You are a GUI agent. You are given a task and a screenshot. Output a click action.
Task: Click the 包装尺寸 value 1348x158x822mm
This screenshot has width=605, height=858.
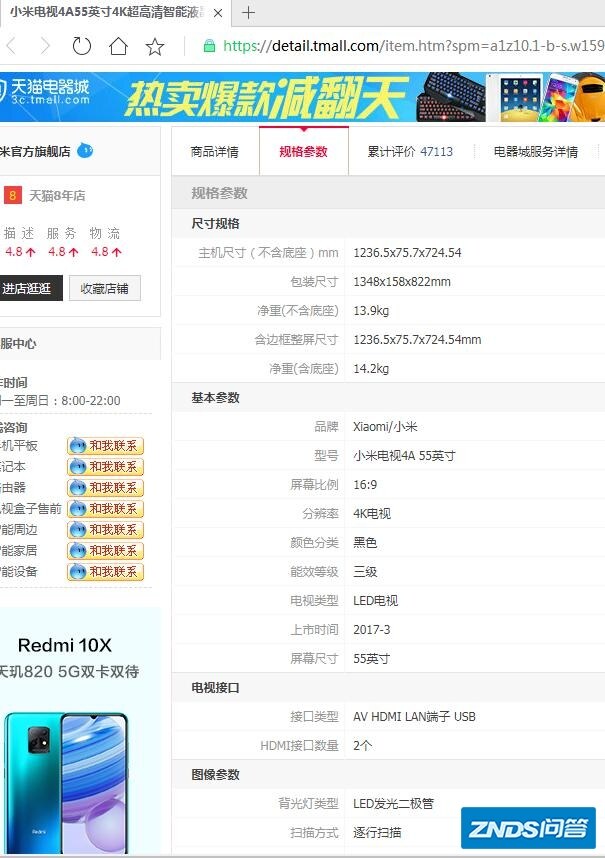pos(402,282)
